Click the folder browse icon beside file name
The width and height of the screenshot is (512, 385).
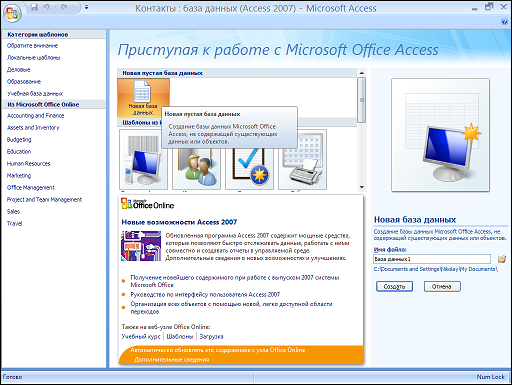coord(502,259)
